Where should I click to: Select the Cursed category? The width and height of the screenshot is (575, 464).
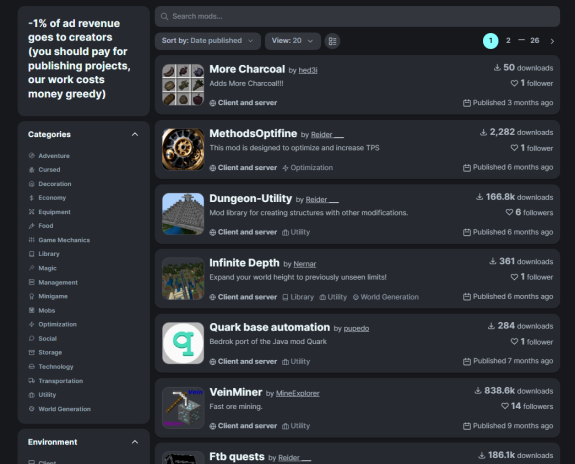coord(44,169)
